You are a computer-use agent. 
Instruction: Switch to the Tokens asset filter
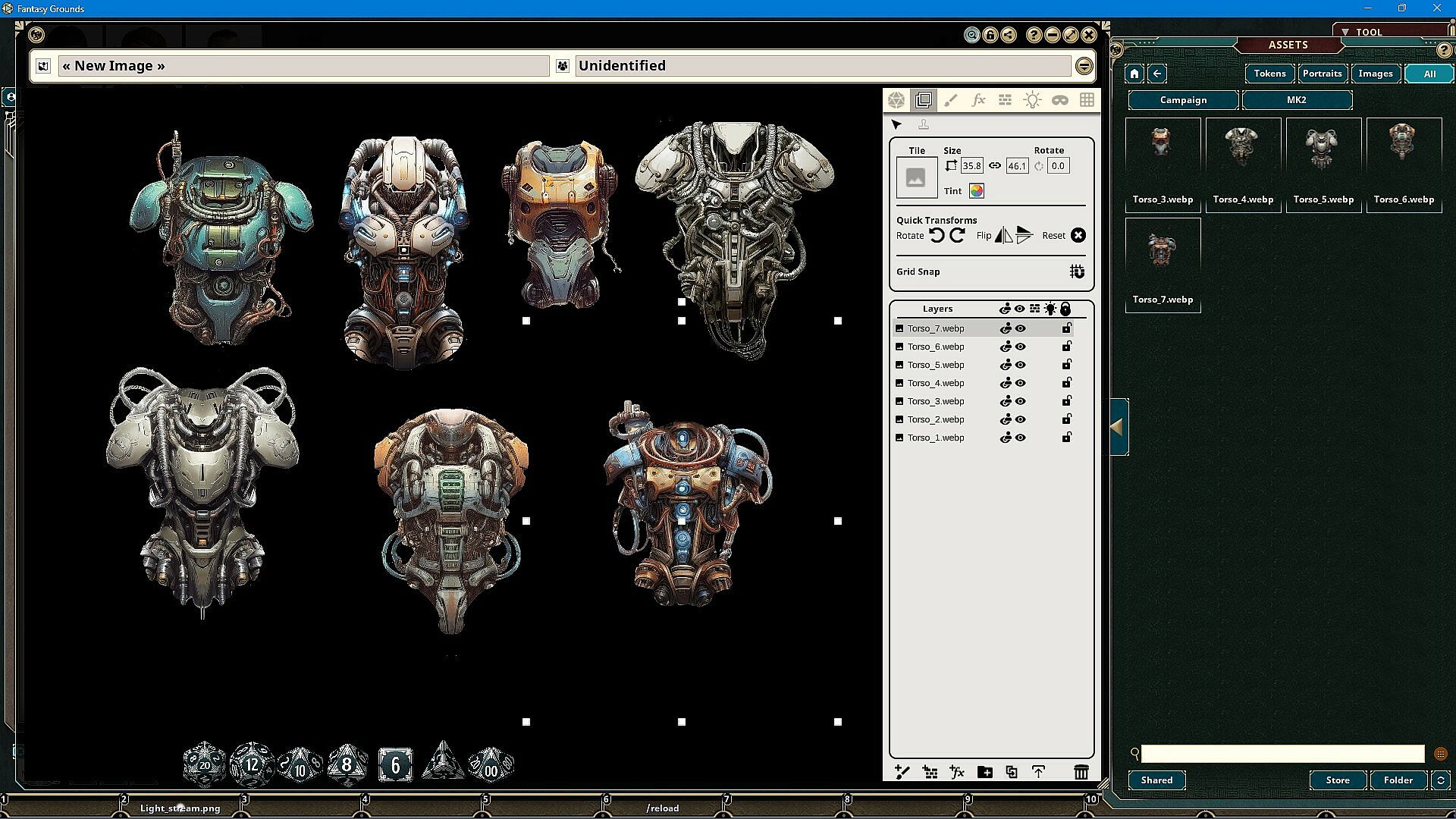click(1269, 74)
